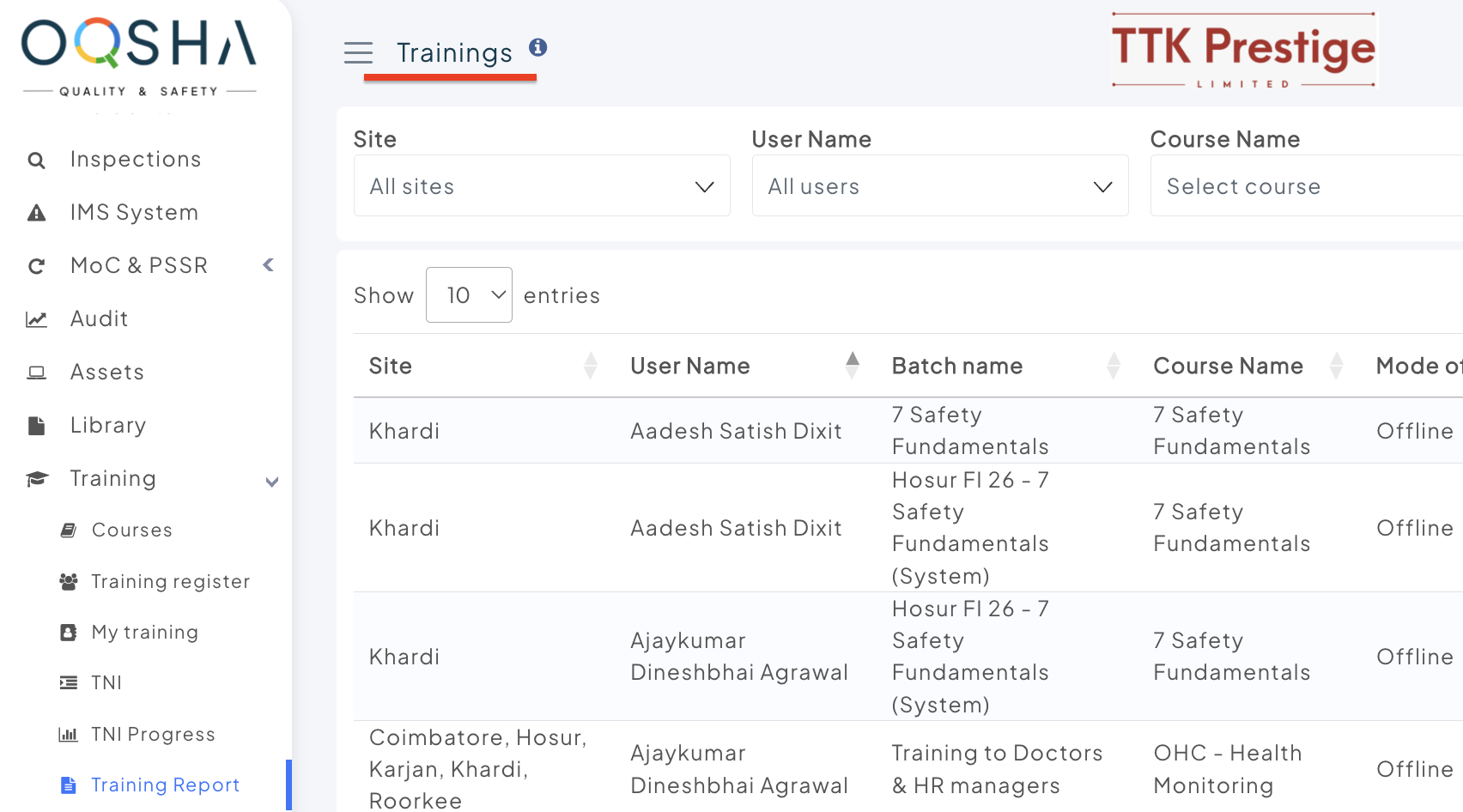
Task: Click the TNI Progress bar-chart icon
Action: pos(68,735)
